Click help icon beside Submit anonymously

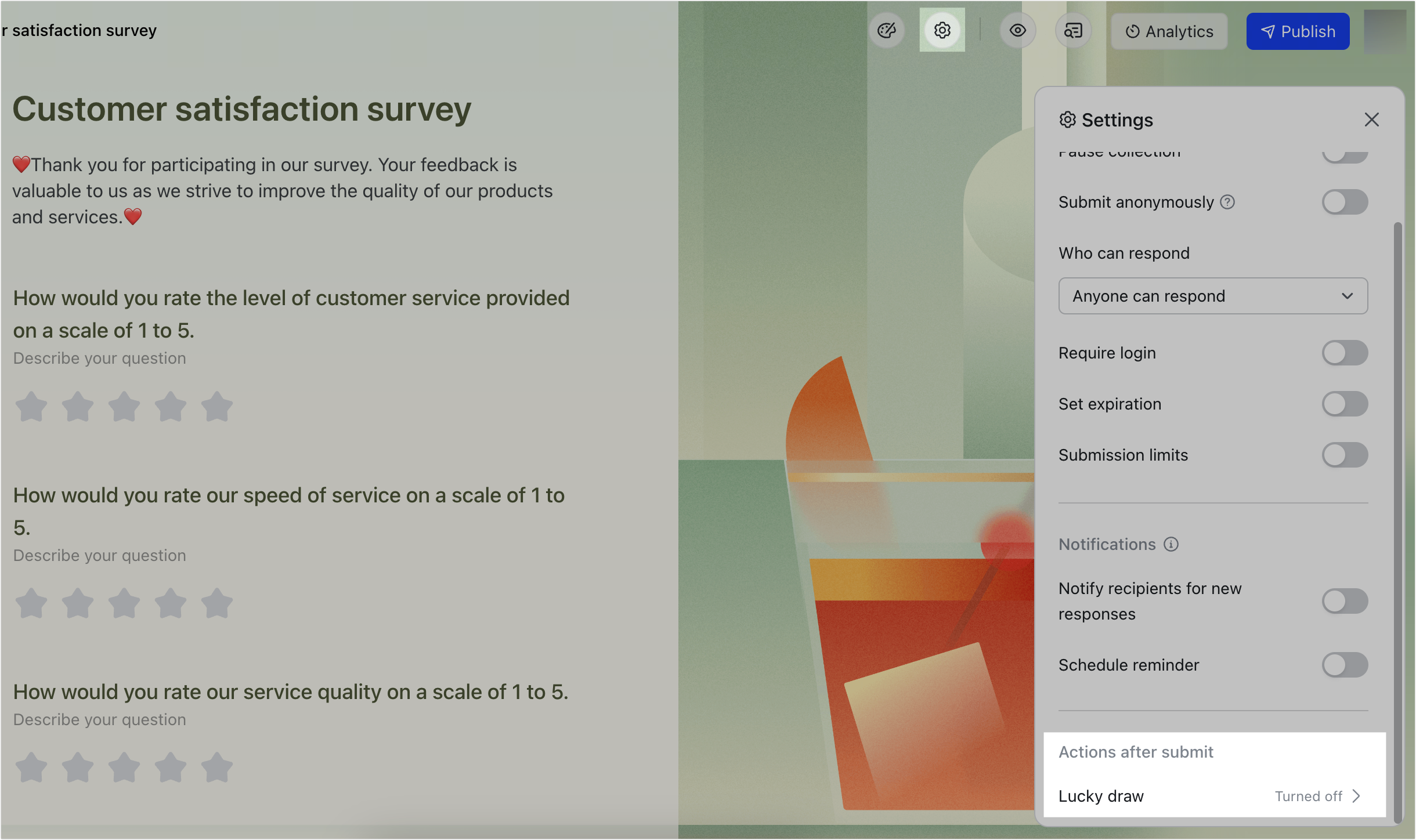[x=1227, y=202]
